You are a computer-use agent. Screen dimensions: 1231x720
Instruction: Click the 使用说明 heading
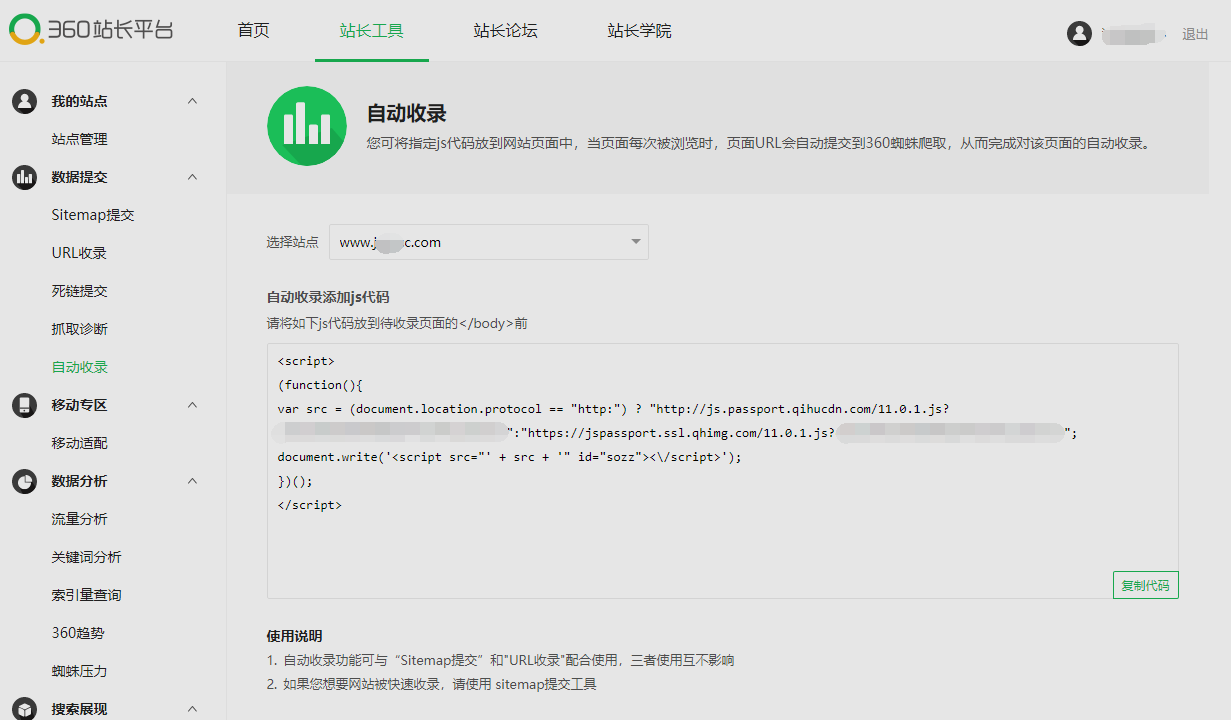tap(294, 636)
